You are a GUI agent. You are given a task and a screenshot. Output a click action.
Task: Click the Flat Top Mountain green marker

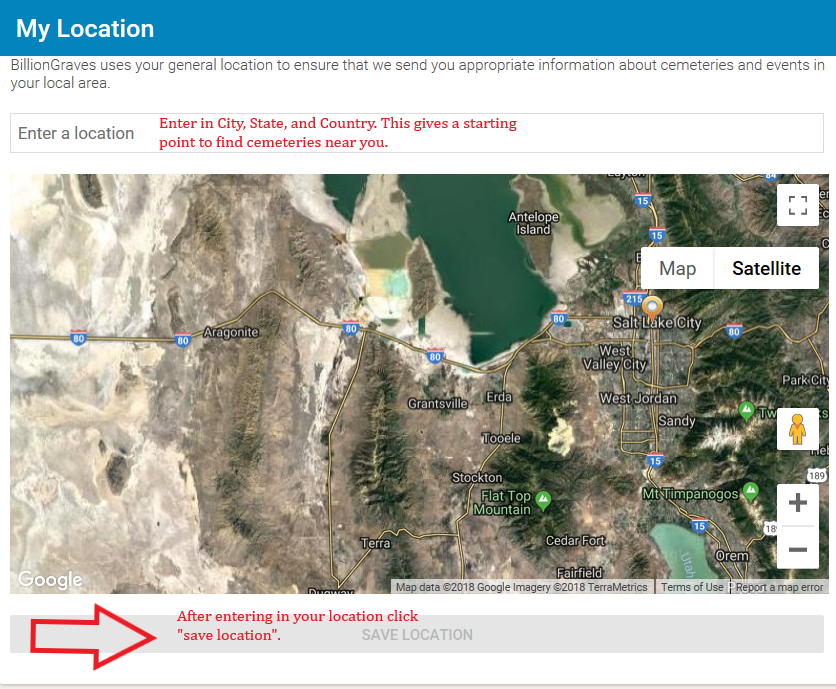coord(543,500)
